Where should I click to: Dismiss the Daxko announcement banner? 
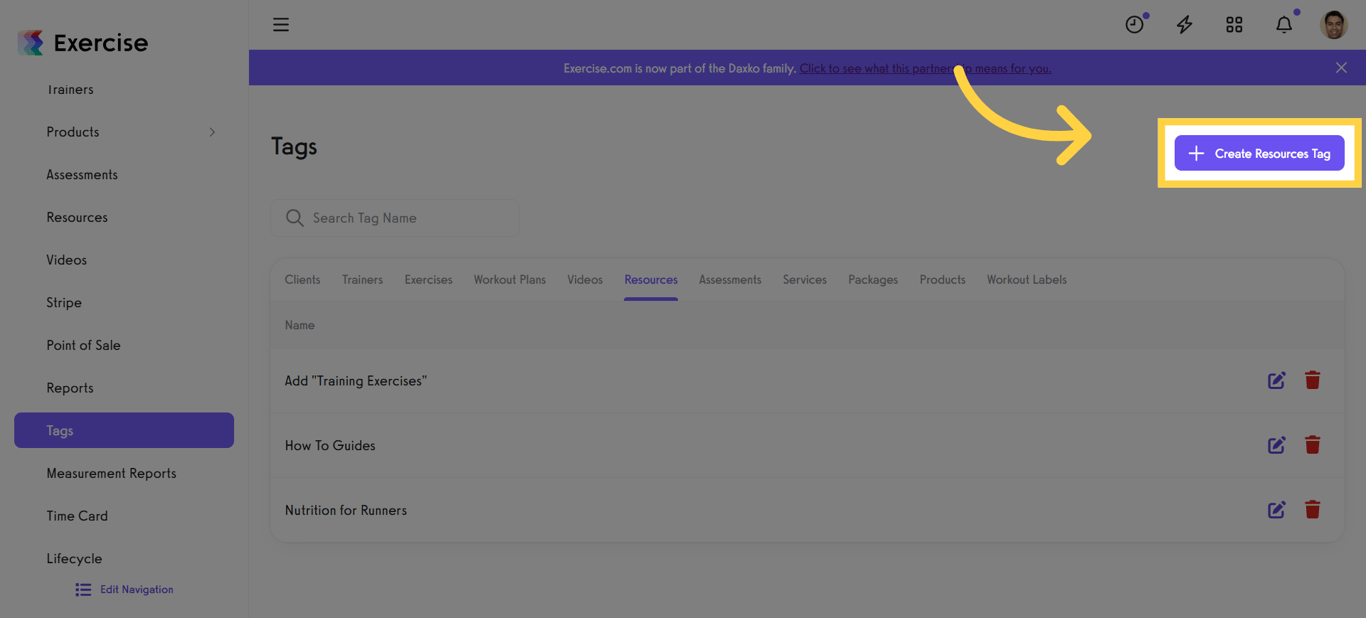click(x=1341, y=68)
